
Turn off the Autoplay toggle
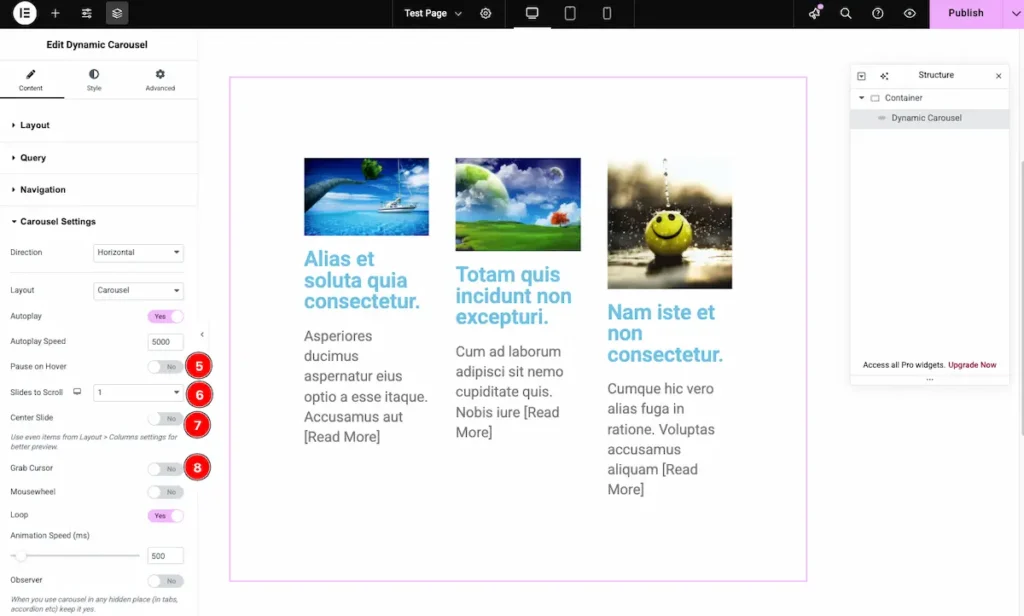coord(165,316)
